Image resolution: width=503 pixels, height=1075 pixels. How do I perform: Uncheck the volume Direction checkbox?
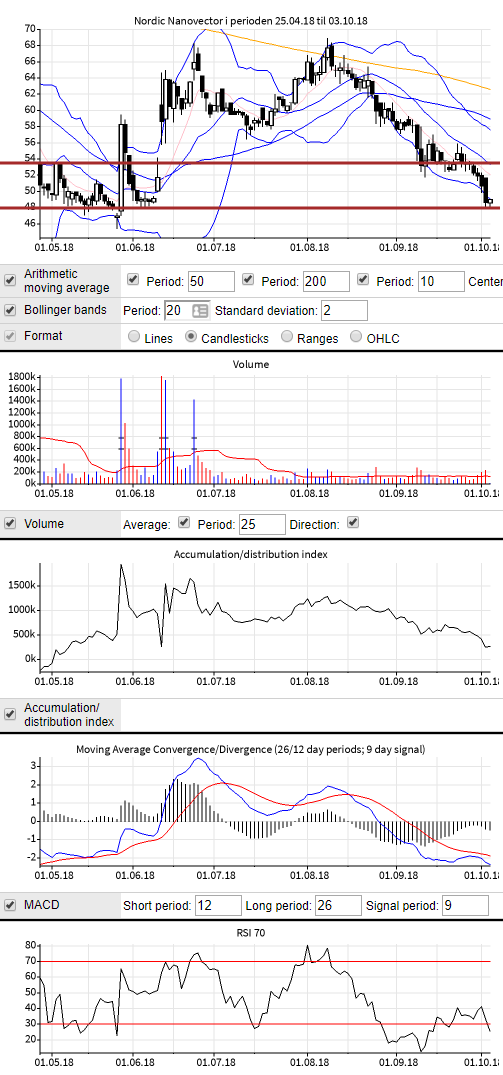[352, 522]
